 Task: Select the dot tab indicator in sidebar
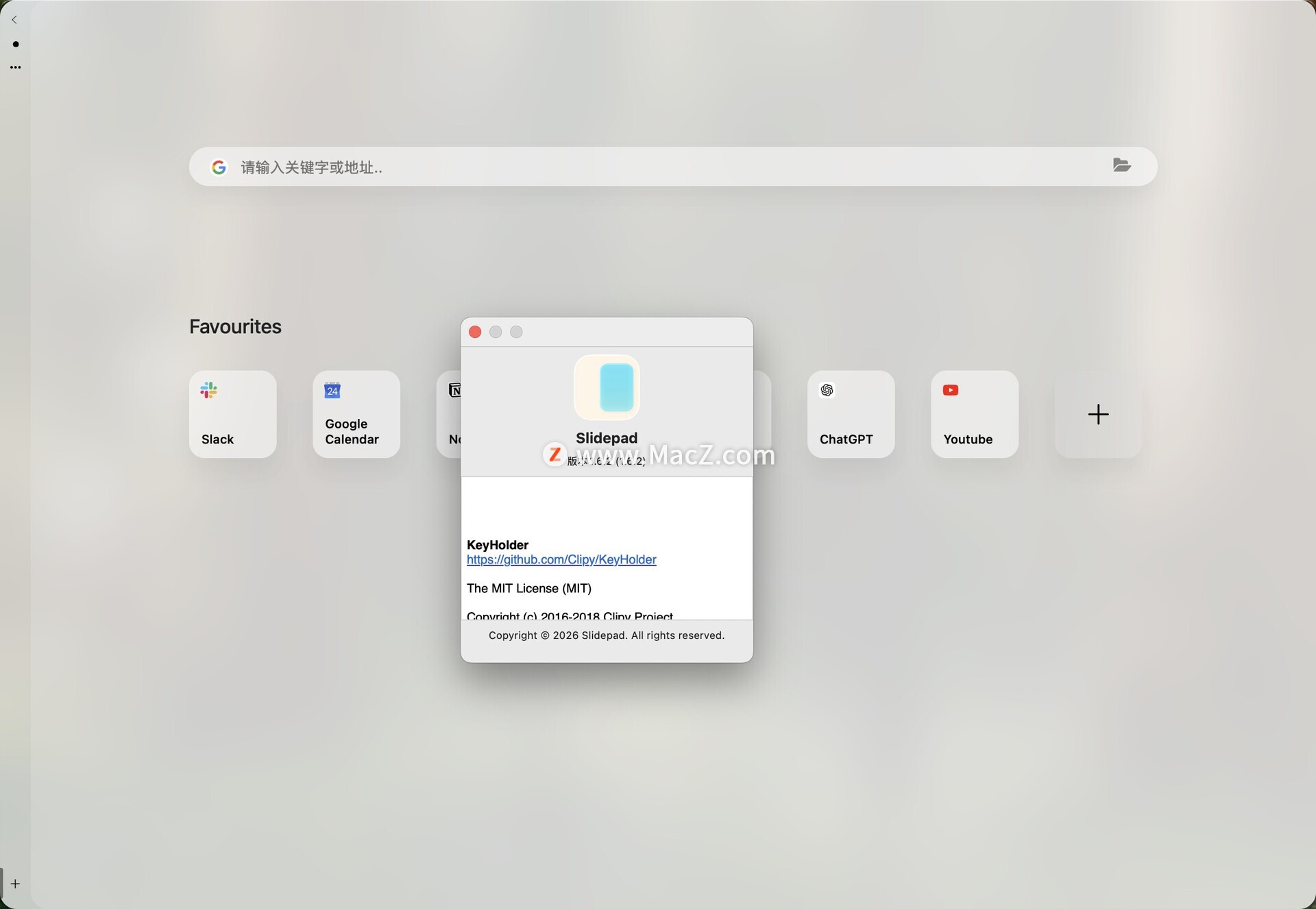coord(16,44)
